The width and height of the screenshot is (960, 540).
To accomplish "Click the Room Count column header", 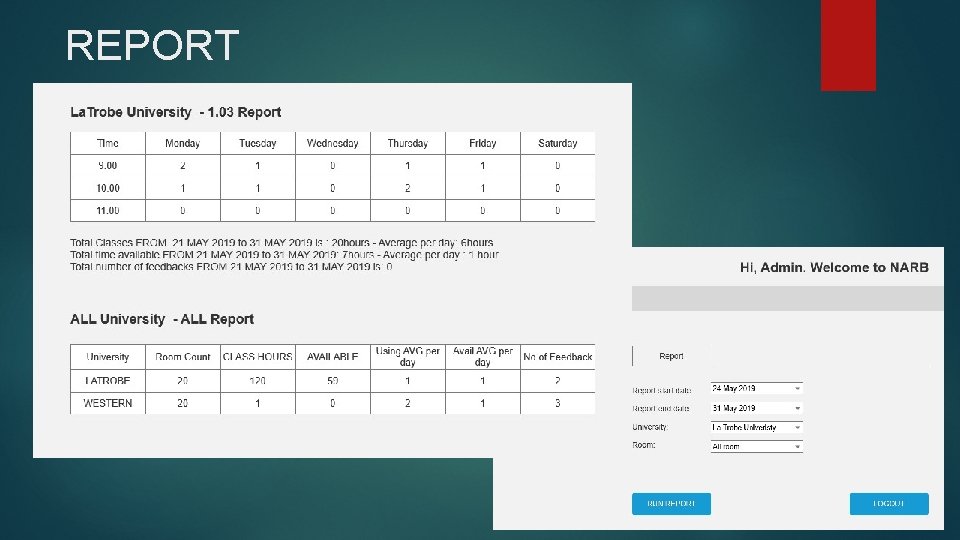I will pyautogui.click(x=182, y=357).
